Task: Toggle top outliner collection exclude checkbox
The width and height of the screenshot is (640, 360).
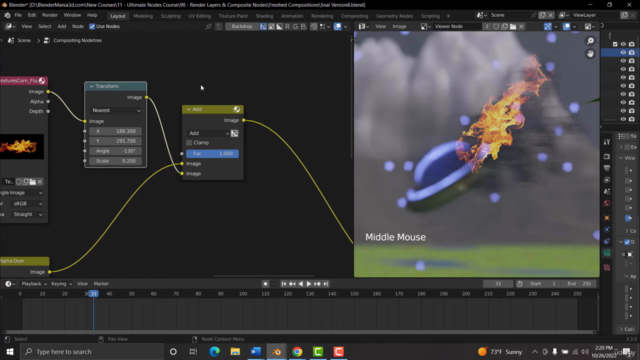Action: coord(615,44)
